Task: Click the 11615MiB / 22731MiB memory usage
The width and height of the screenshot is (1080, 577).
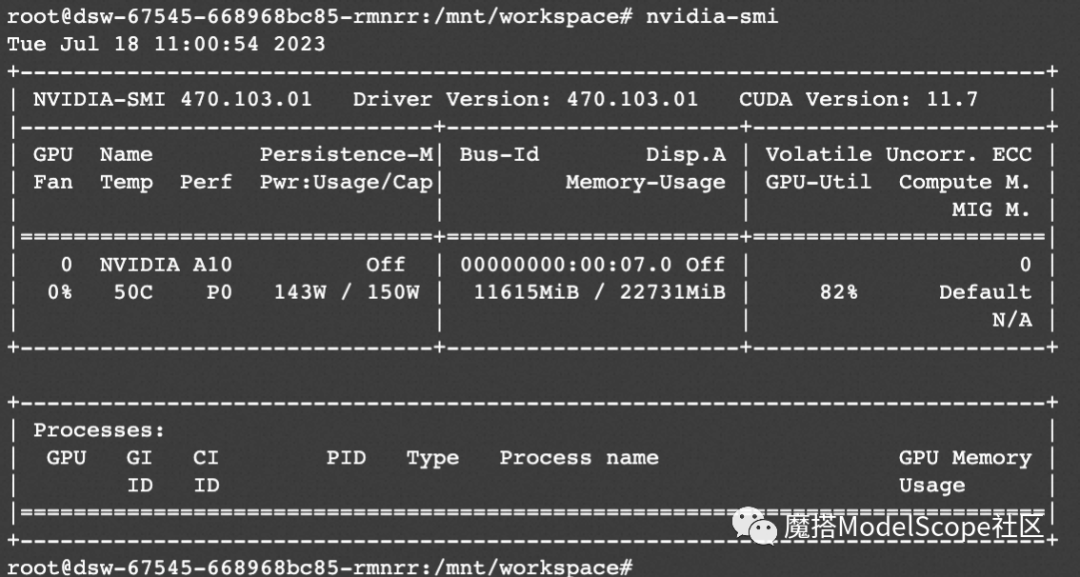Action: (599, 292)
